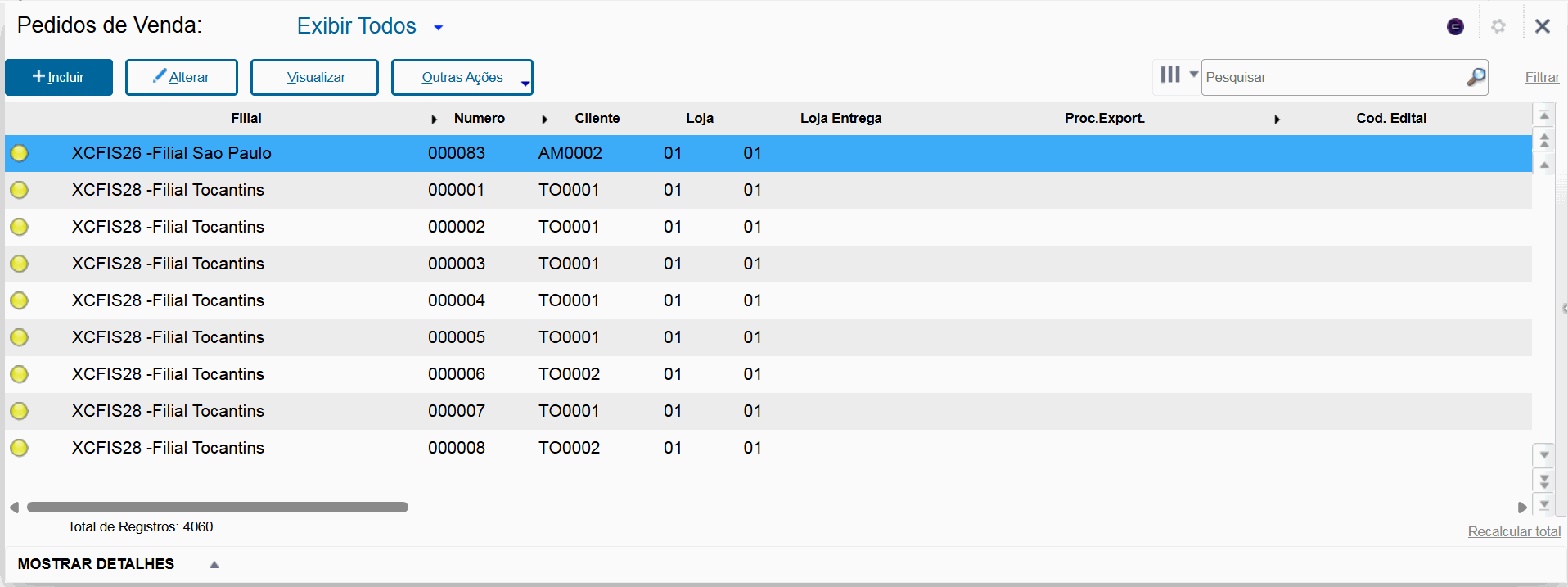
Task: Click the horizontal scroll left arrow
Action: tap(14, 508)
